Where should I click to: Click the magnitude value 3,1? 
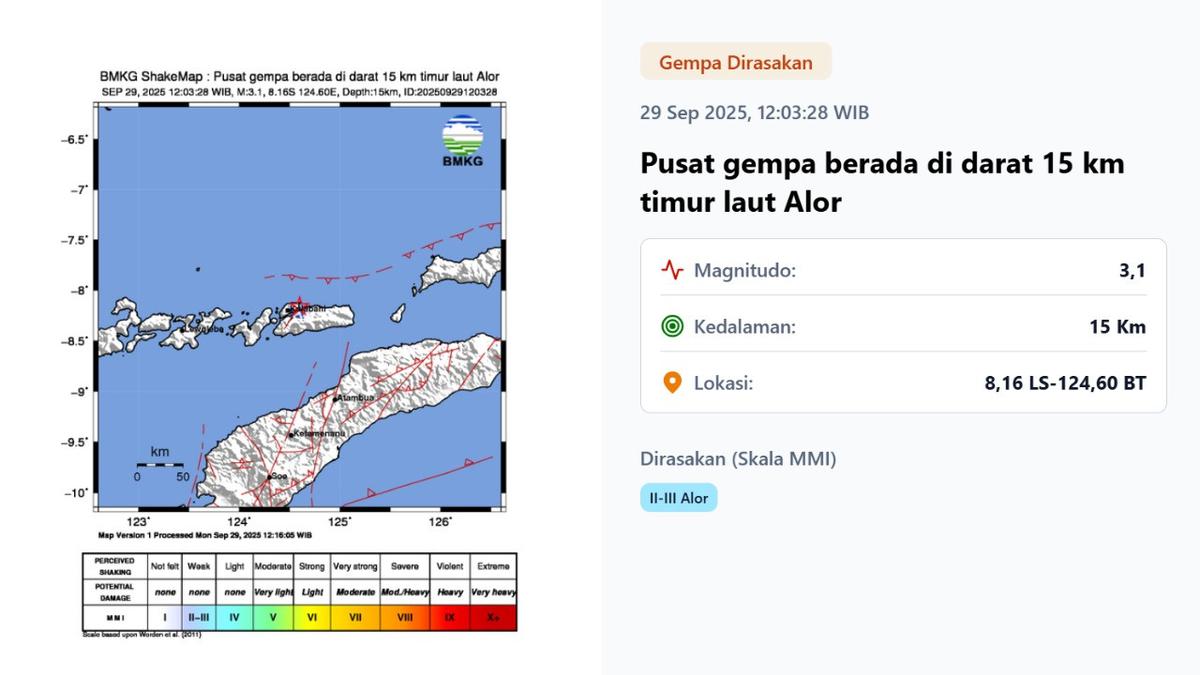click(1133, 270)
